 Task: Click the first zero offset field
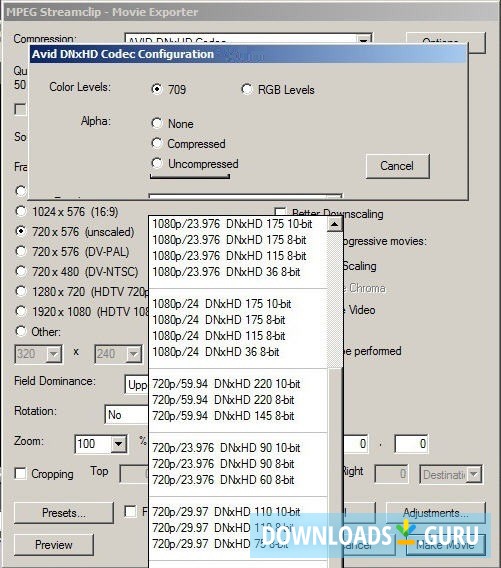click(x=355, y=444)
